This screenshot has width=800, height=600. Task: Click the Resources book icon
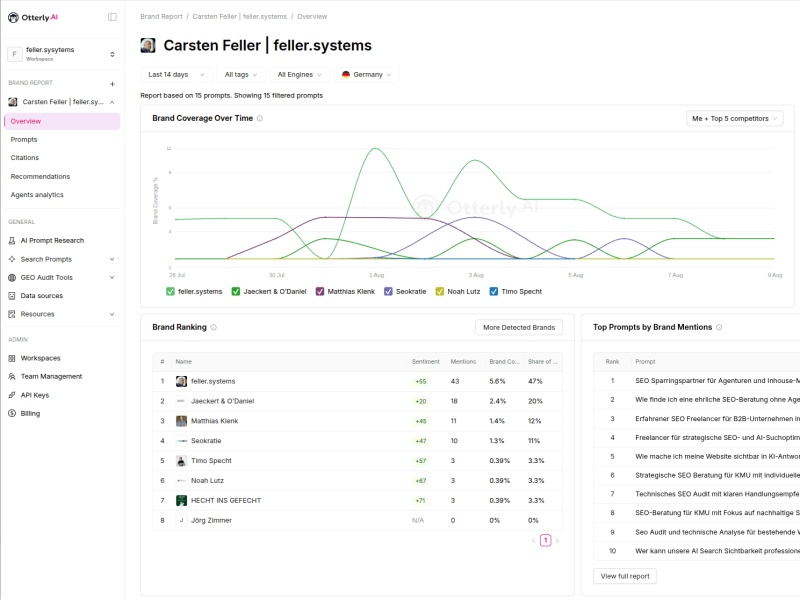[x=12, y=314]
